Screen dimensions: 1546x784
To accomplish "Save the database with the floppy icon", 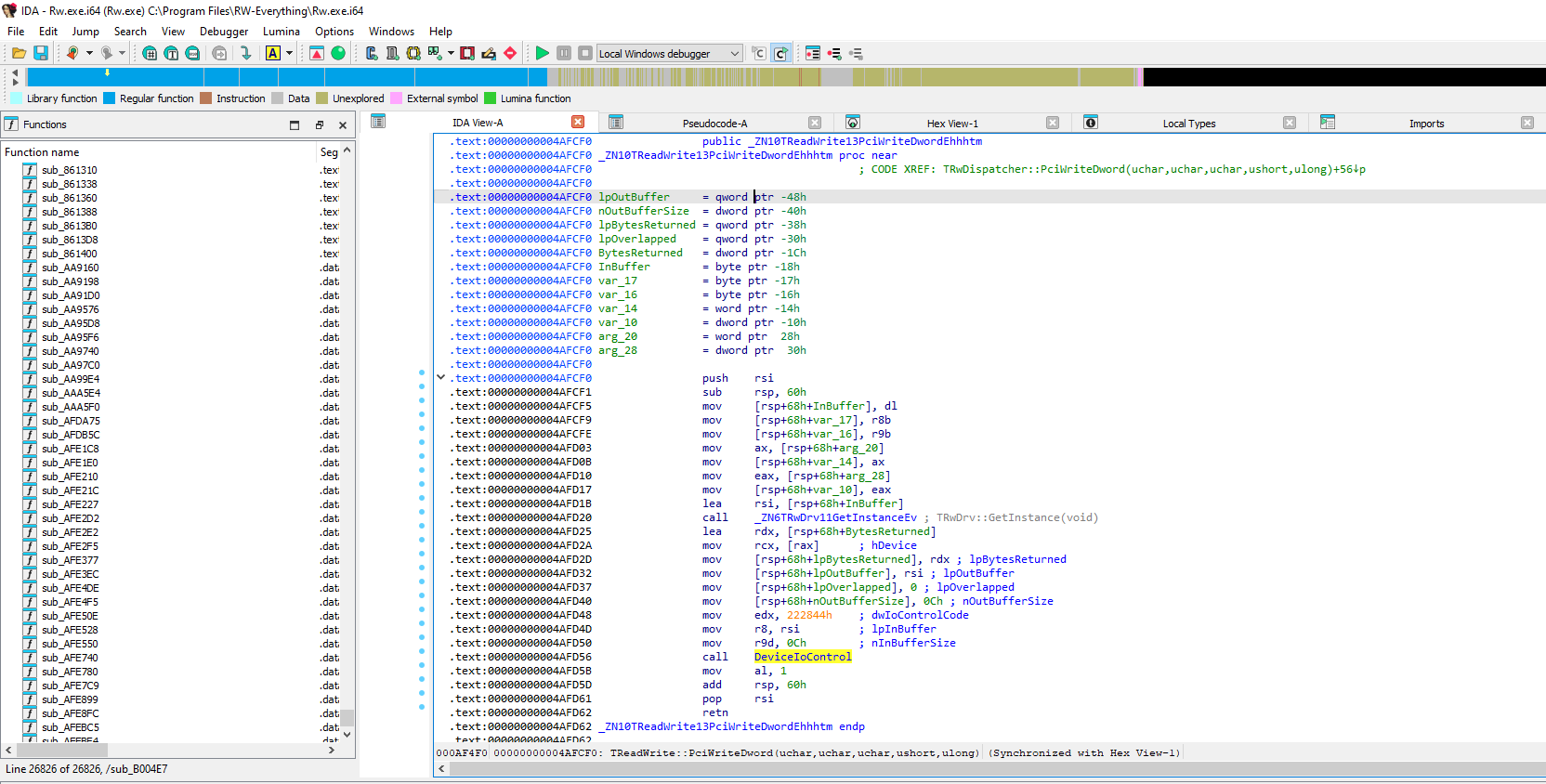I will point(41,54).
